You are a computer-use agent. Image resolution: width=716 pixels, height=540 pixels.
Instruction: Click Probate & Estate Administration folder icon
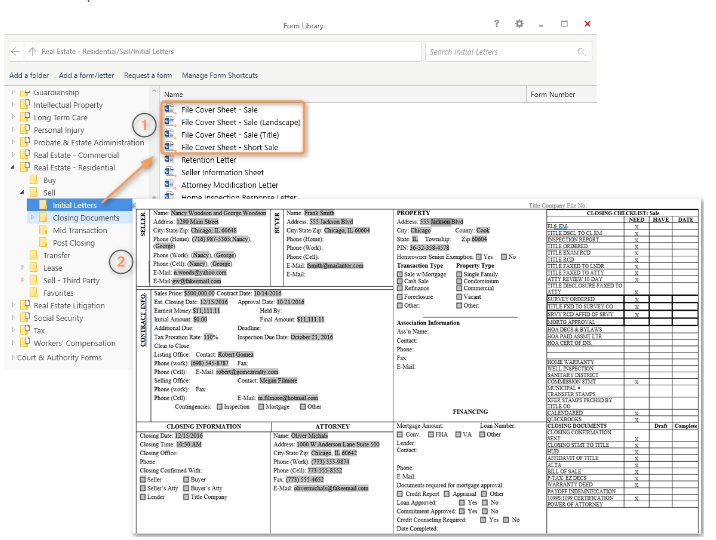[x=26, y=142]
